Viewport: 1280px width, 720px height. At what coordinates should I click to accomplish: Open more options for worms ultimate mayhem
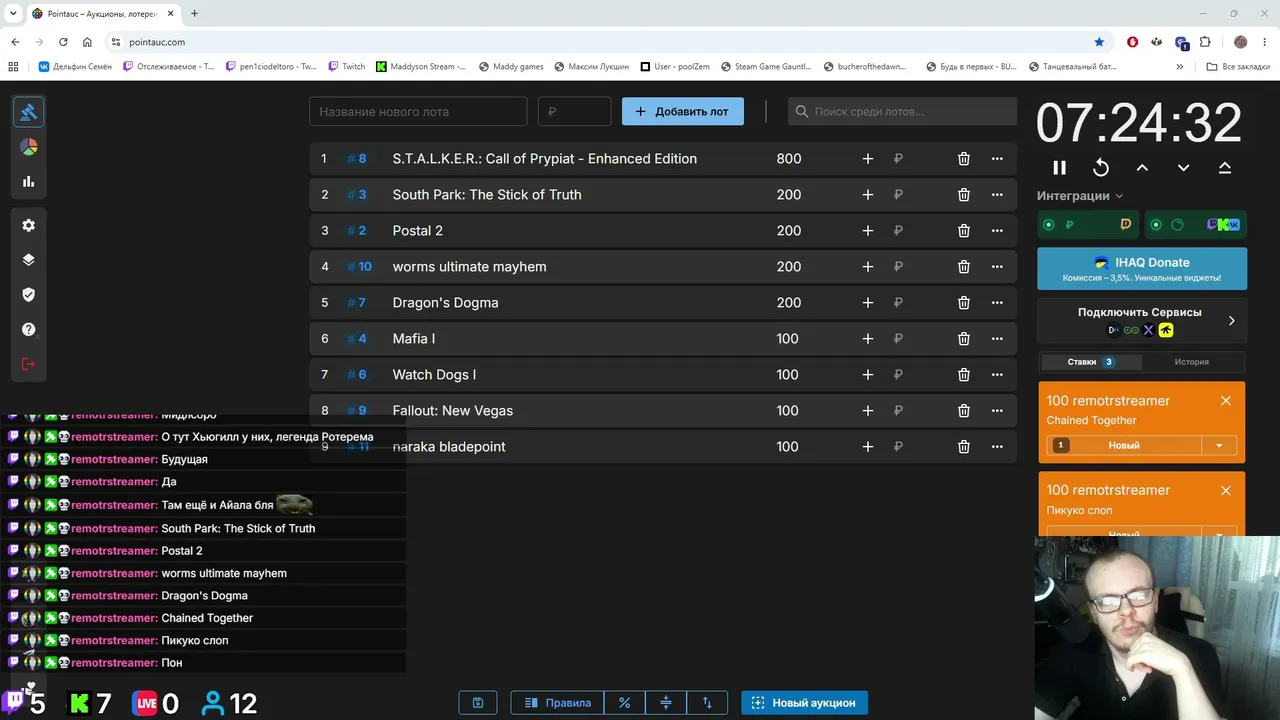[x=997, y=267]
